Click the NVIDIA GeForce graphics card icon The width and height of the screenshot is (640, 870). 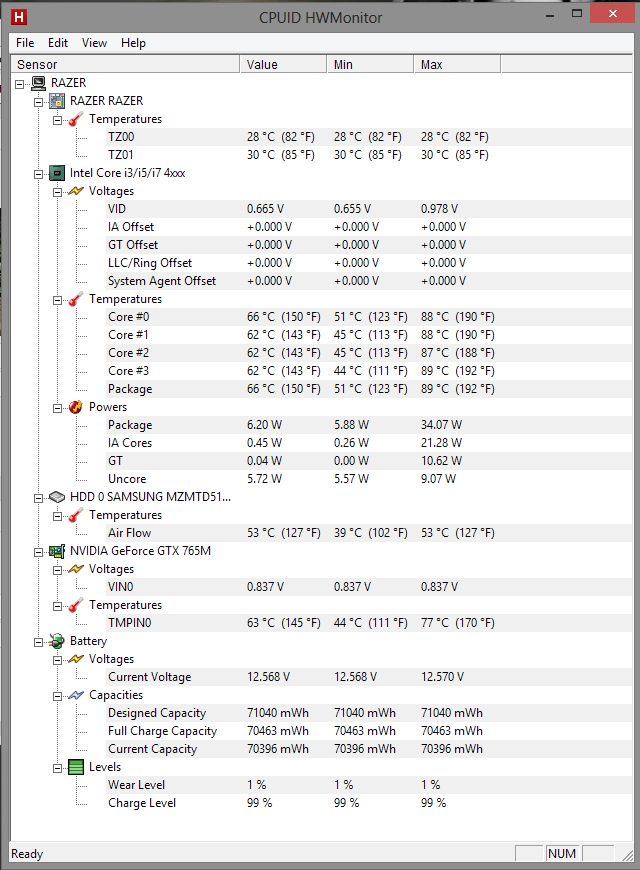point(57,551)
